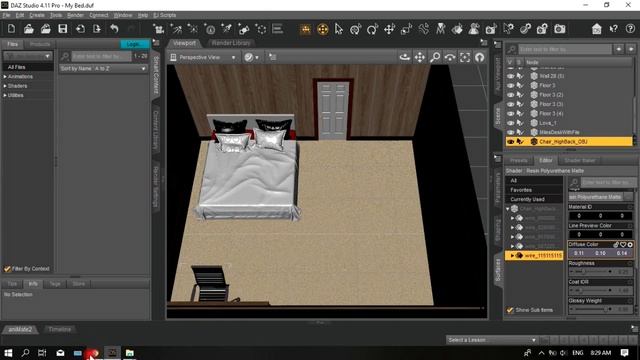Select the Scale tool
640x360 pixels.
406,29
